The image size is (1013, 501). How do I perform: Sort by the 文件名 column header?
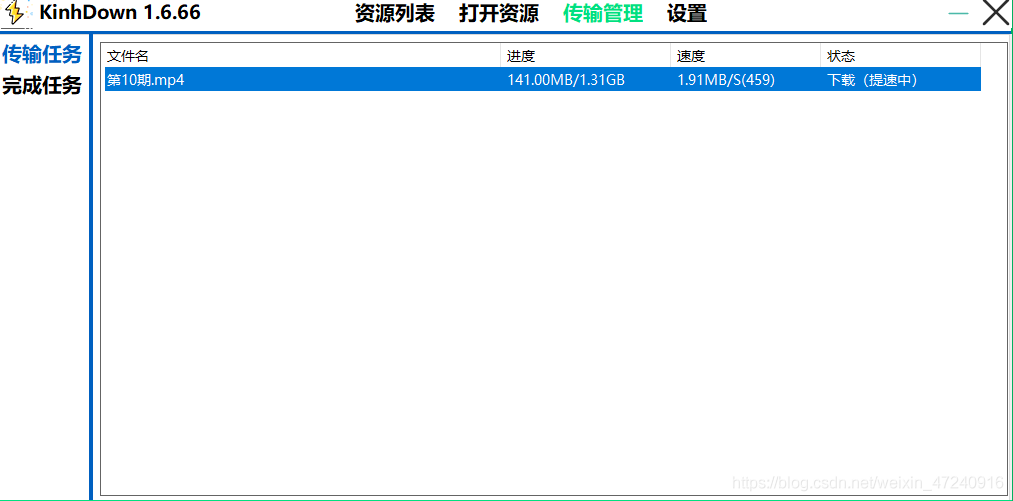302,56
